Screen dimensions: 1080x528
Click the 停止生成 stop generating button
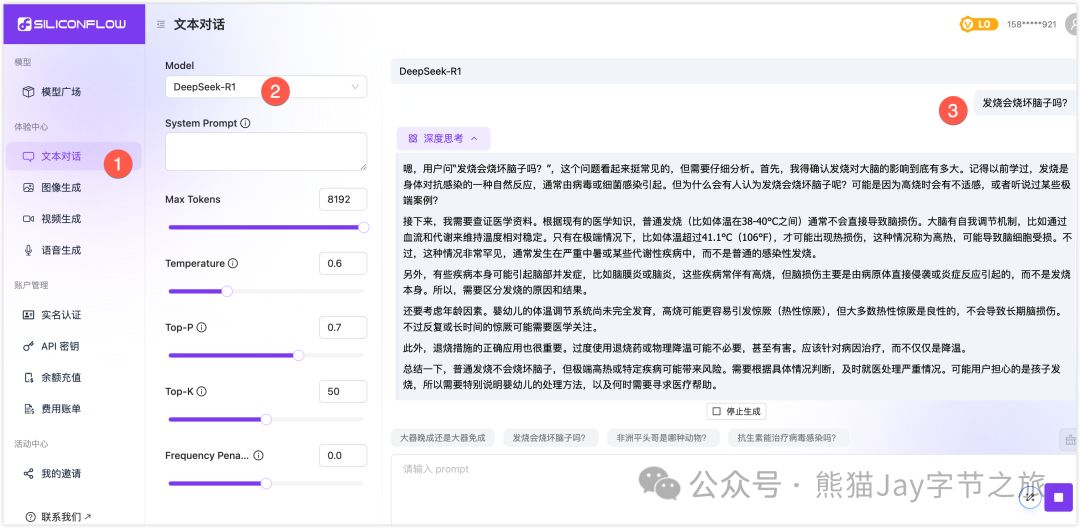click(x=736, y=411)
